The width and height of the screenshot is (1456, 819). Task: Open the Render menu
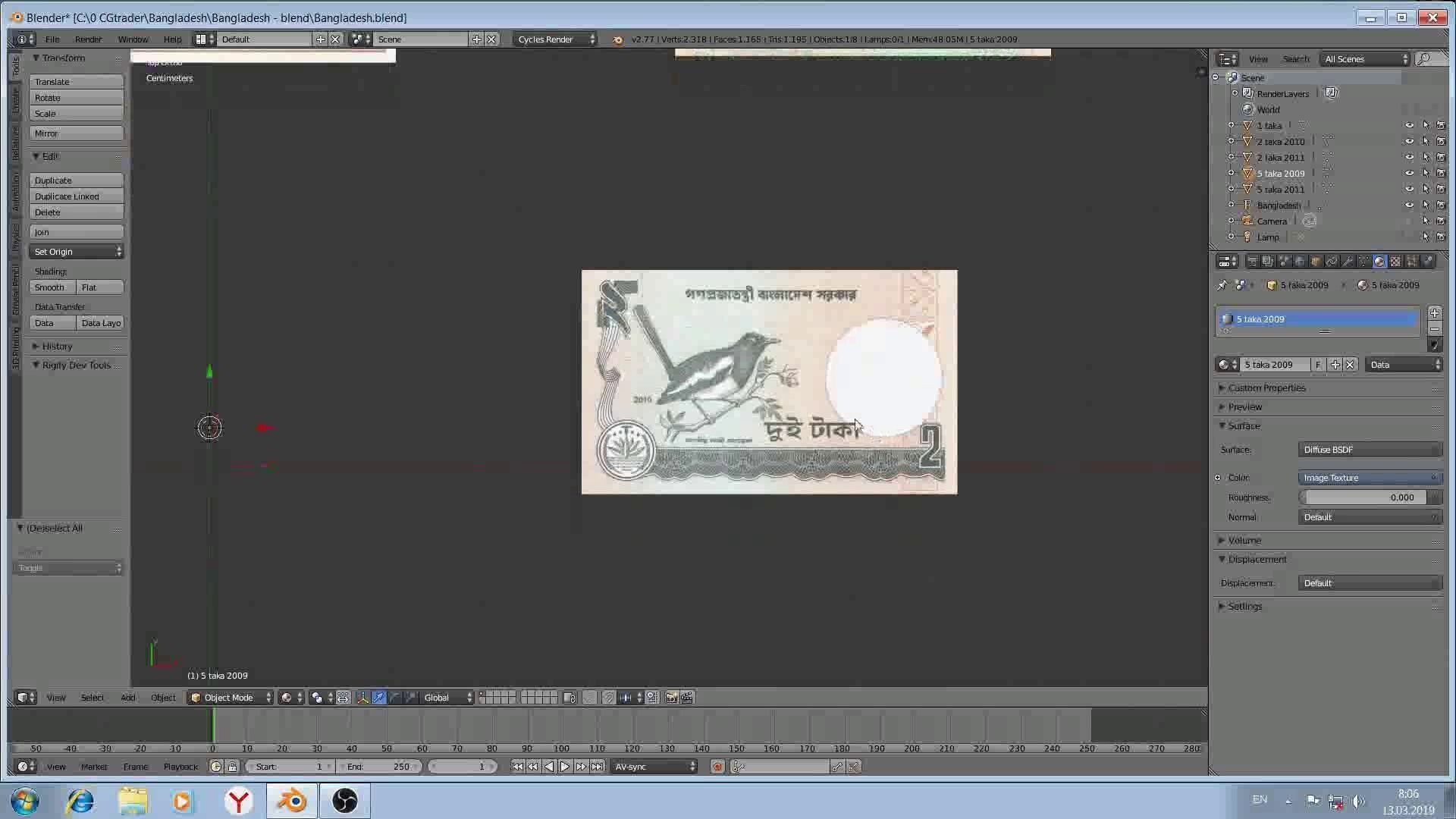tap(88, 39)
